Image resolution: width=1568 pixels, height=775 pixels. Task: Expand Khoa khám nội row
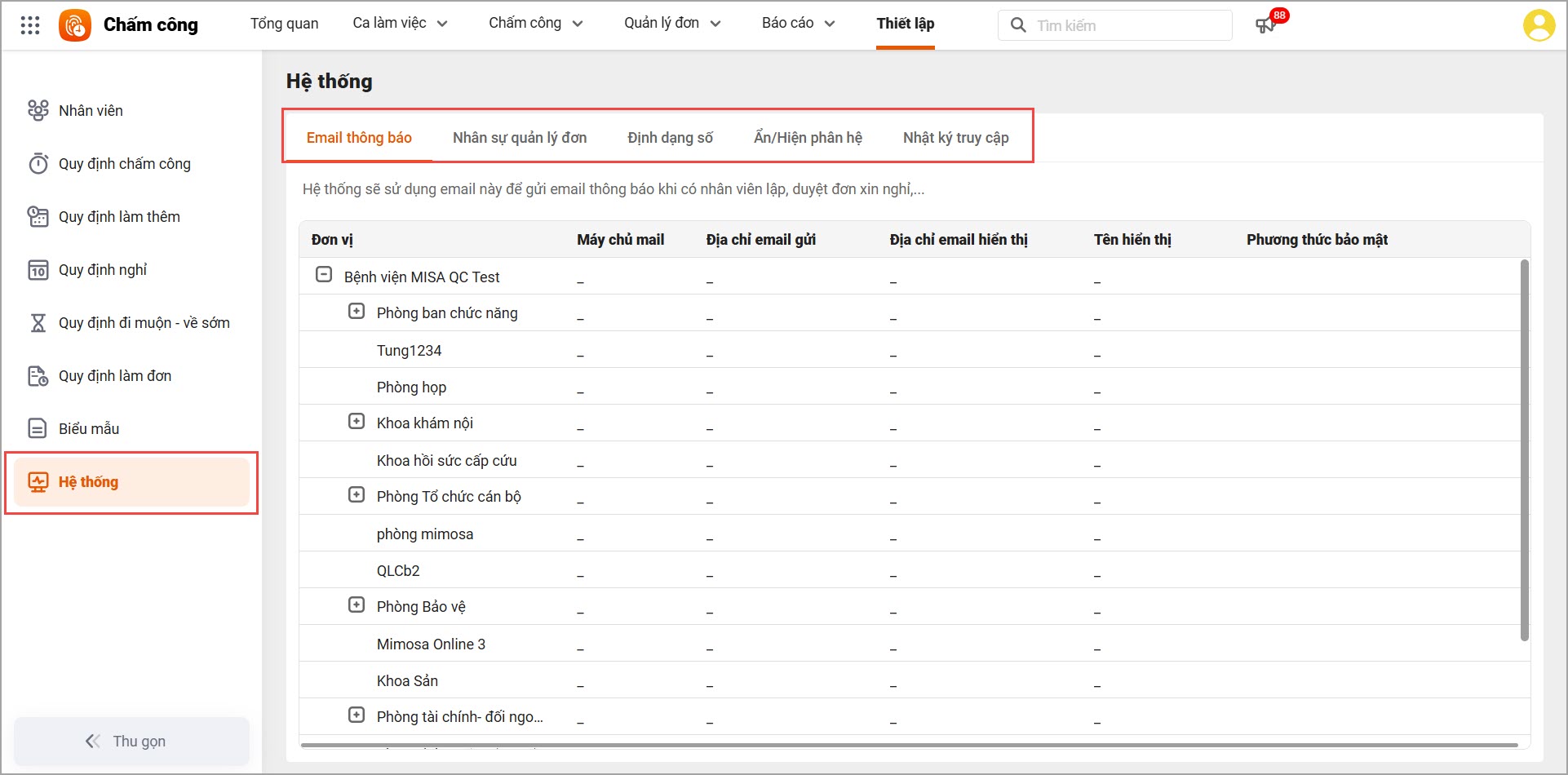tap(357, 422)
